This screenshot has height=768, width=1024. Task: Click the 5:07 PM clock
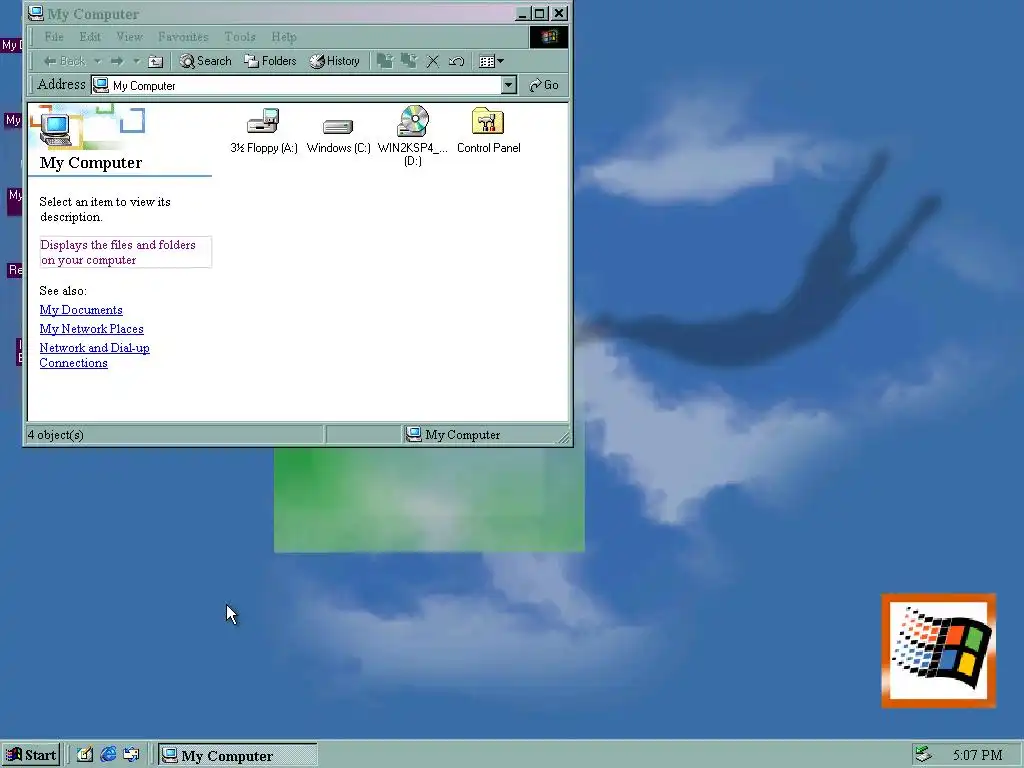pyautogui.click(x=977, y=756)
